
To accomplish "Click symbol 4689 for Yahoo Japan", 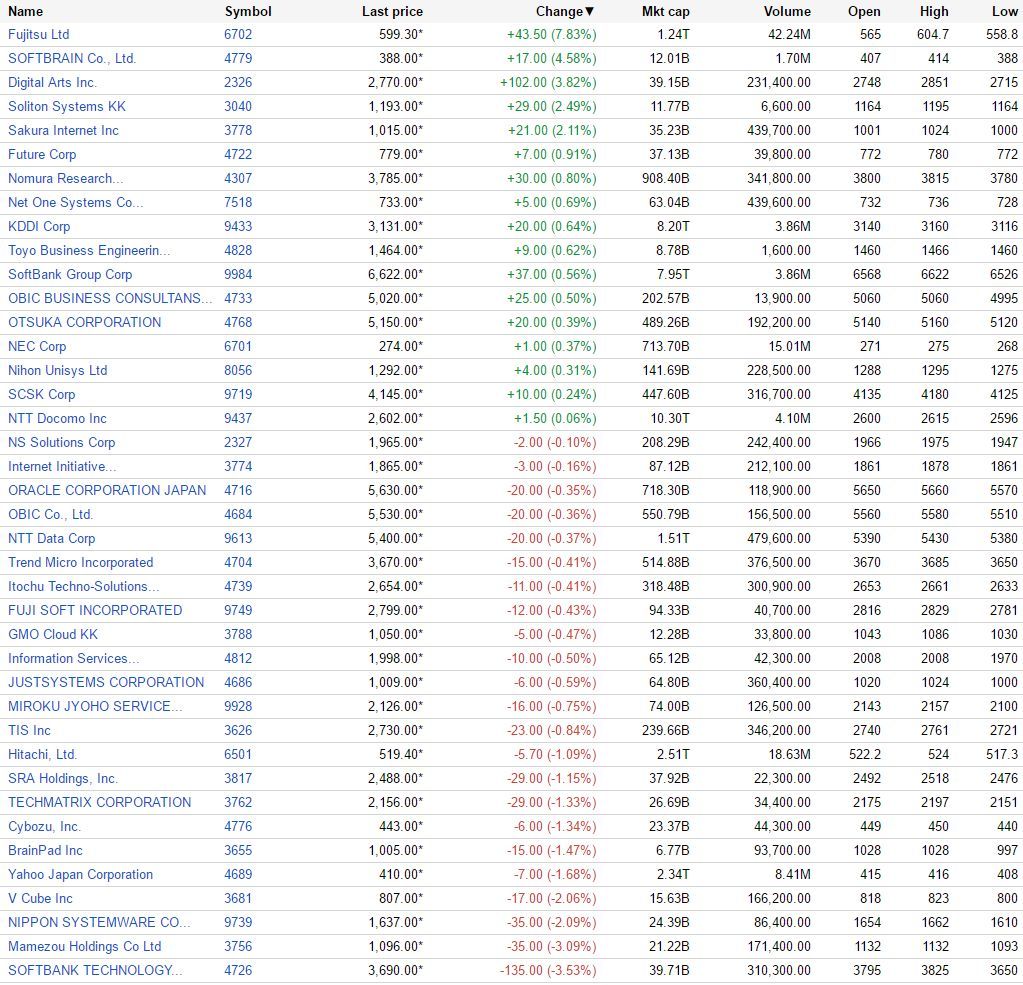I will [238, 875].
